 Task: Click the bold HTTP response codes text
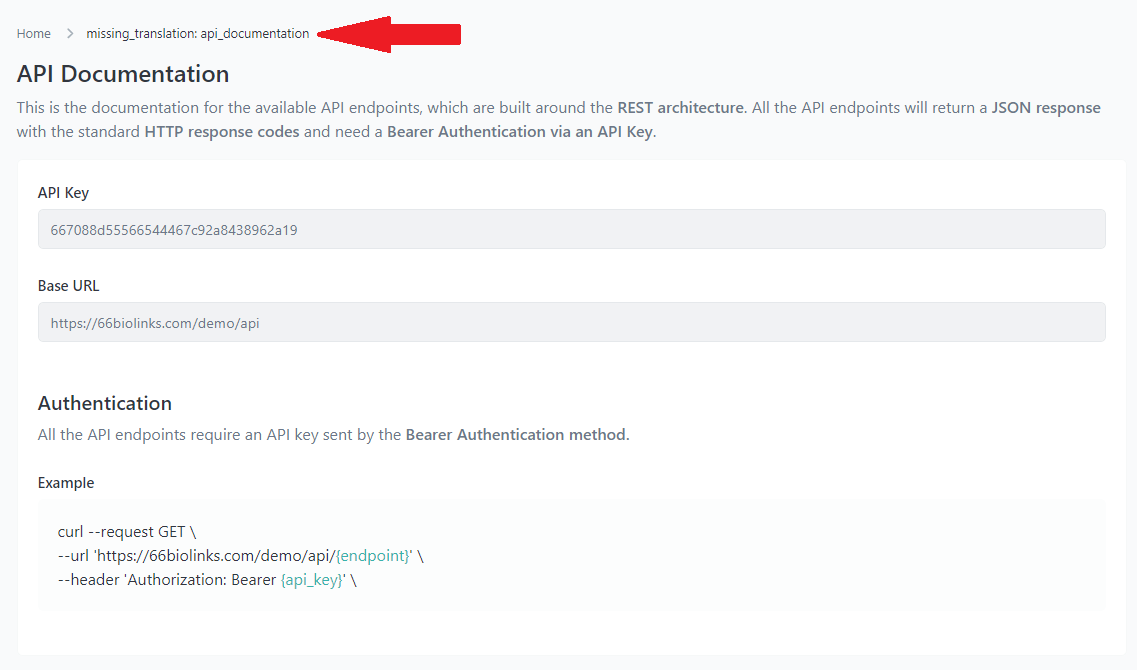pyautogui.click(x=222, y=132)
